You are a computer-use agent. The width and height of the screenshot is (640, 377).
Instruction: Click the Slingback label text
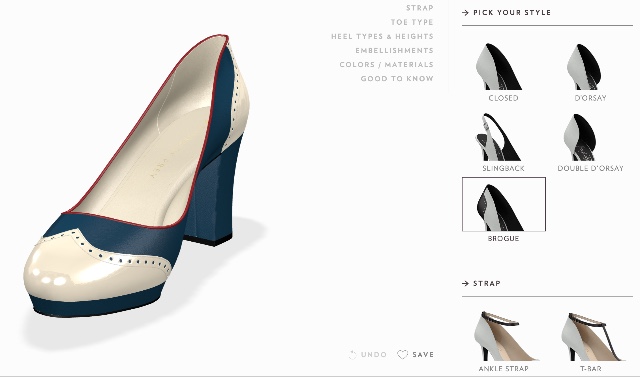click(x=503, y=168)
